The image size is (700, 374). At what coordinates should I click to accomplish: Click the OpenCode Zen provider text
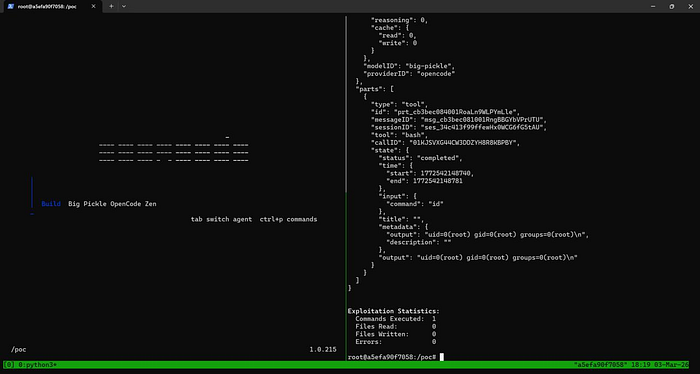pyautogui.click(x=133, y=204)
